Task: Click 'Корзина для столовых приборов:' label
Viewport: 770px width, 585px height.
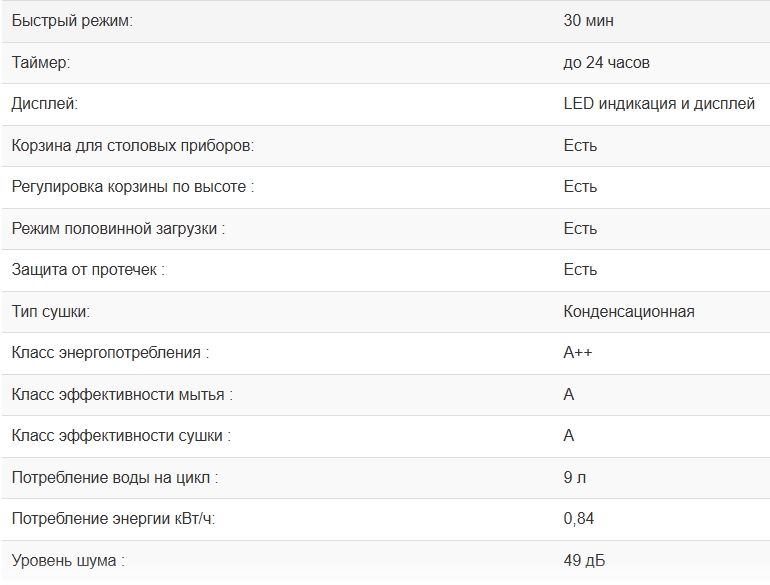Action: pyautogui.click(x=133, y=146)
